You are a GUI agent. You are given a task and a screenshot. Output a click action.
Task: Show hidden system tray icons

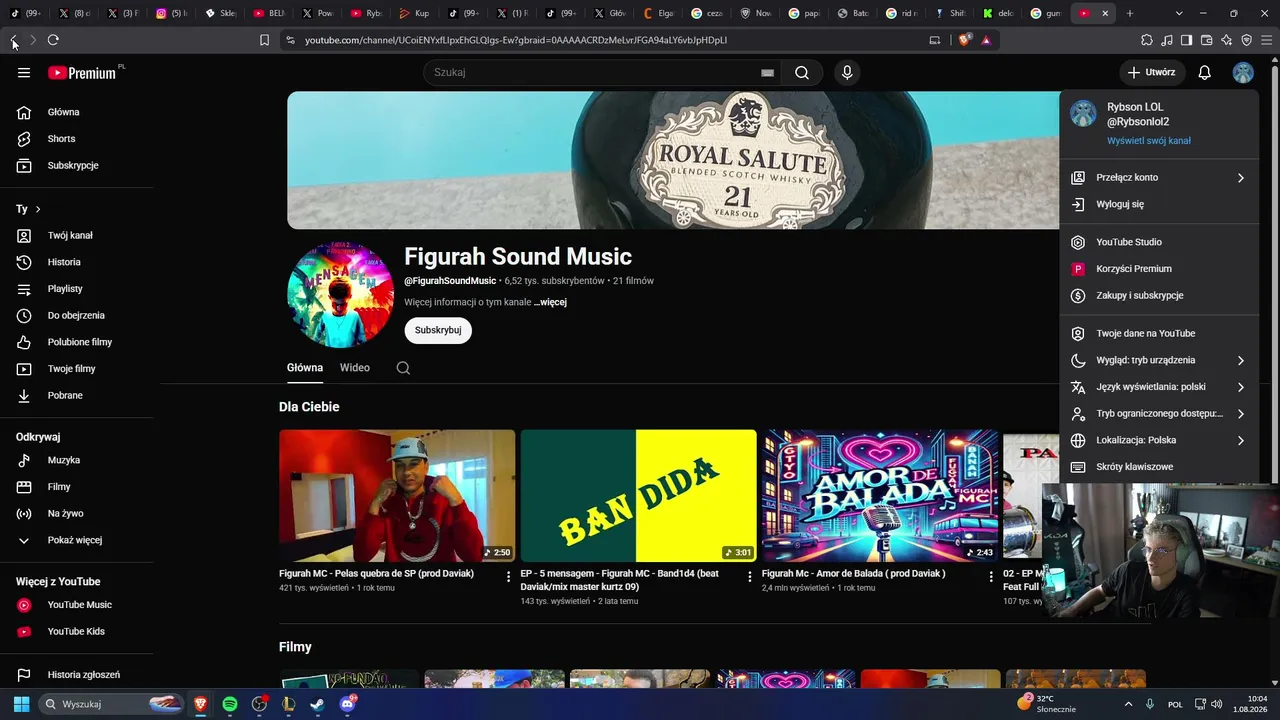click(1129, 704)
